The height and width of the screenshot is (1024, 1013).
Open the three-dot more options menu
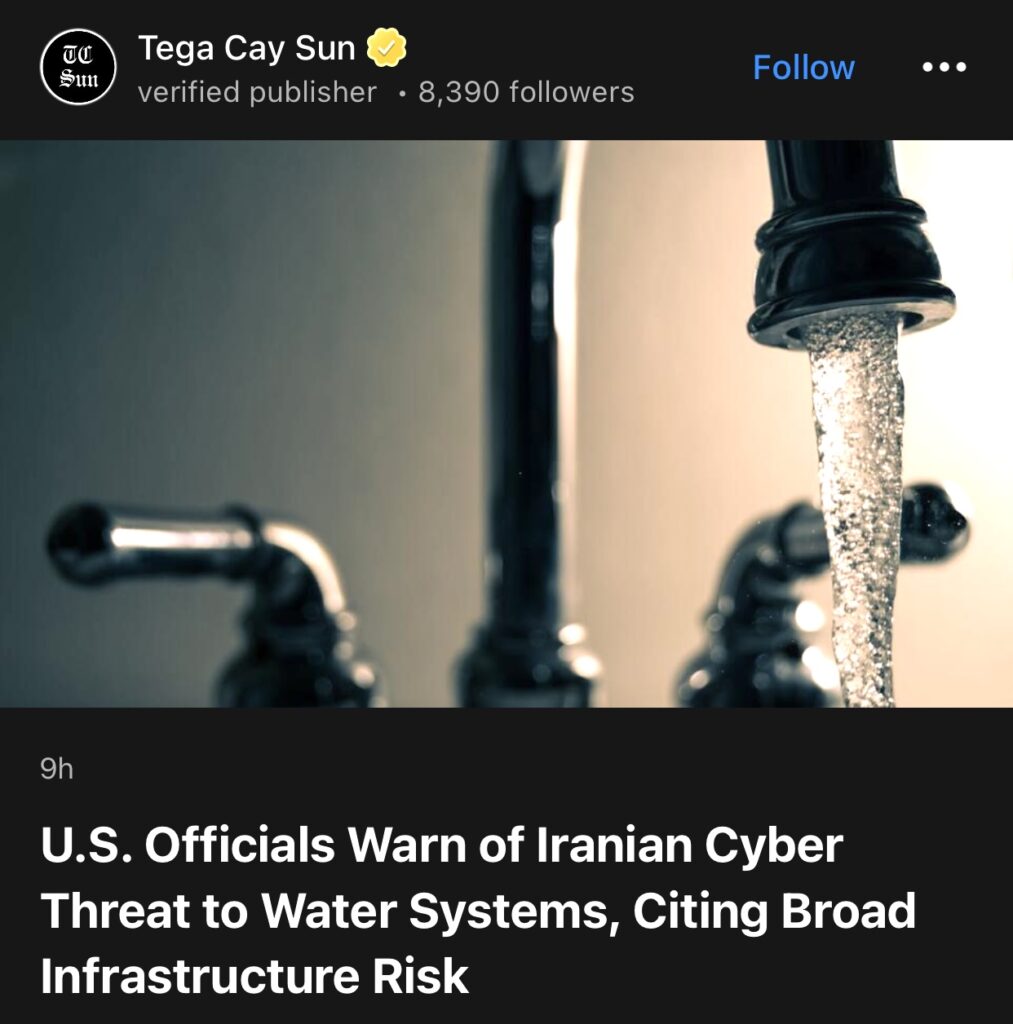[x=944, y=67]
